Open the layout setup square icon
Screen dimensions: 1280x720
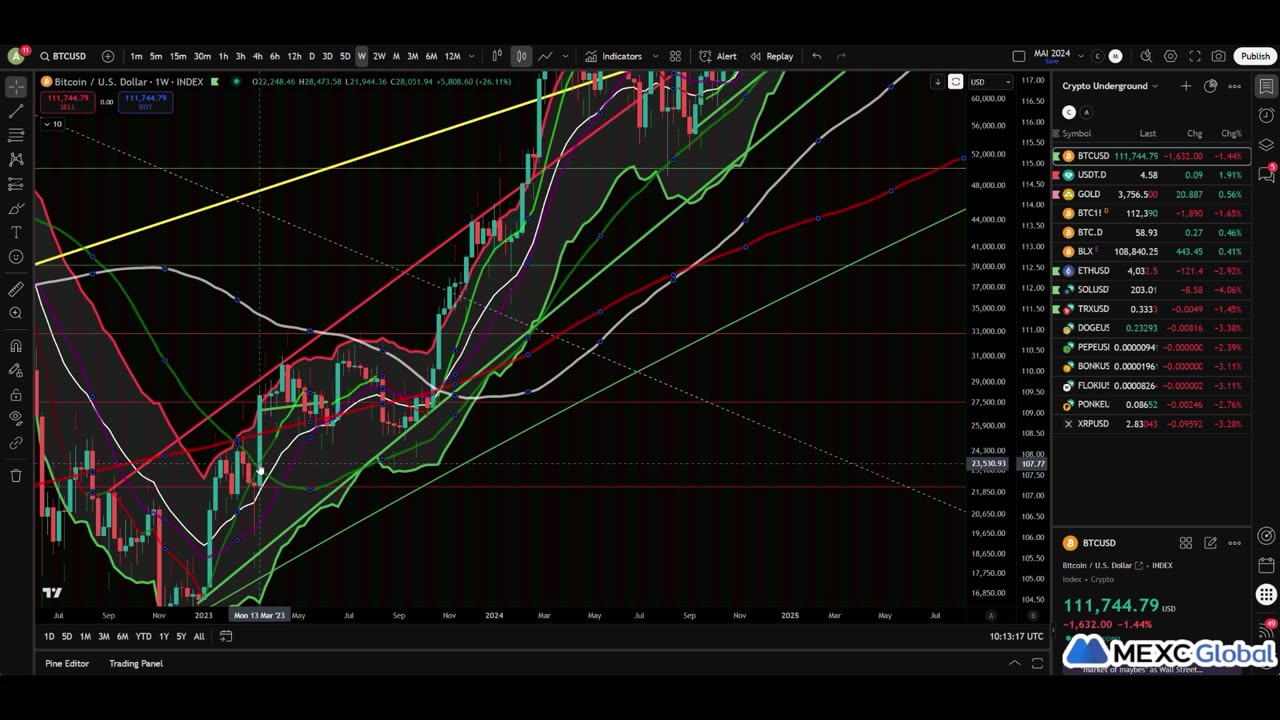[x=1019, y=56]
